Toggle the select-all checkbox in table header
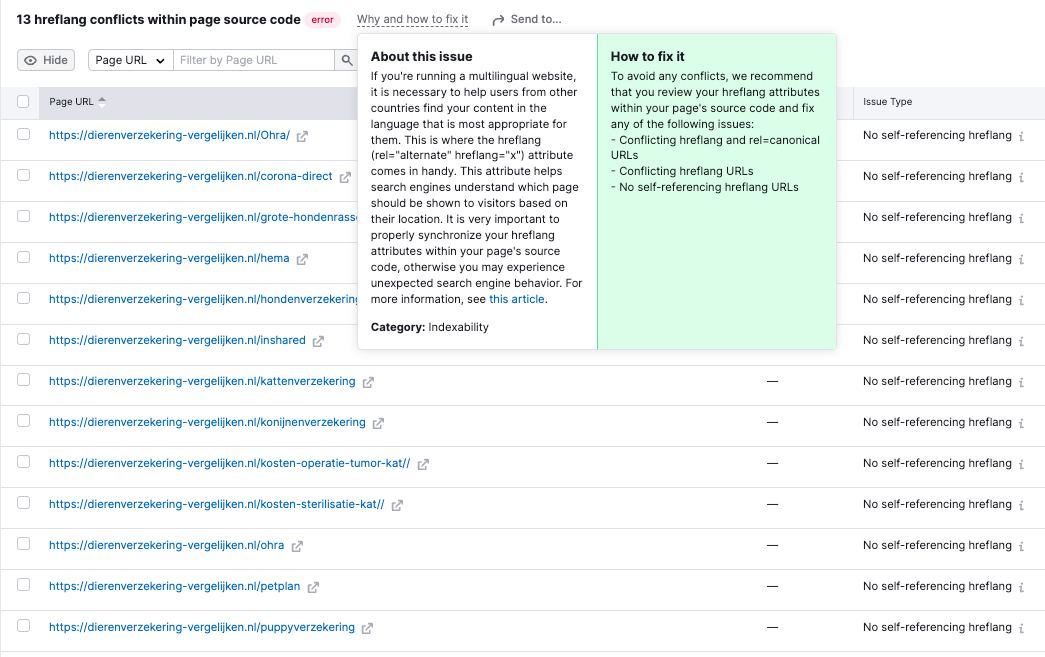Image resolution: width=1045 pixels, height=657 pixels. click(23, 101)
